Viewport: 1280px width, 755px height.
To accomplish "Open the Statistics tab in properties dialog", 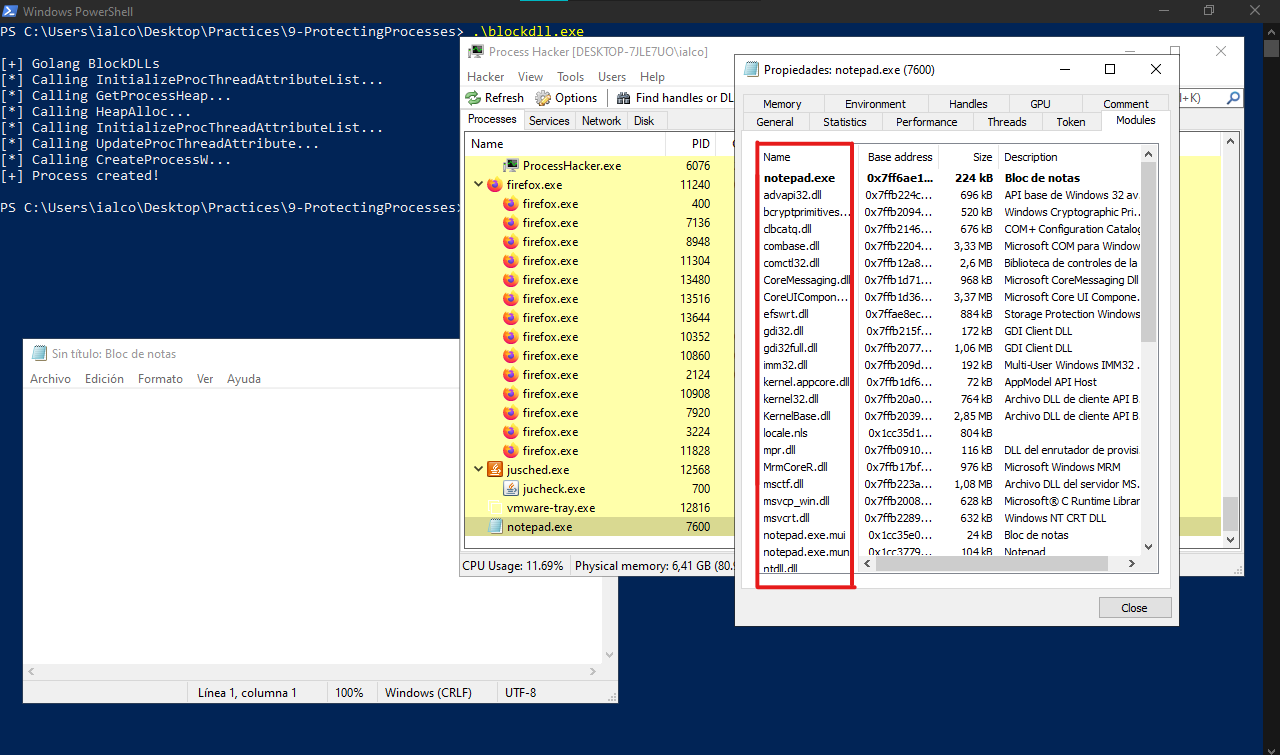I will click(x=845, y=122).
